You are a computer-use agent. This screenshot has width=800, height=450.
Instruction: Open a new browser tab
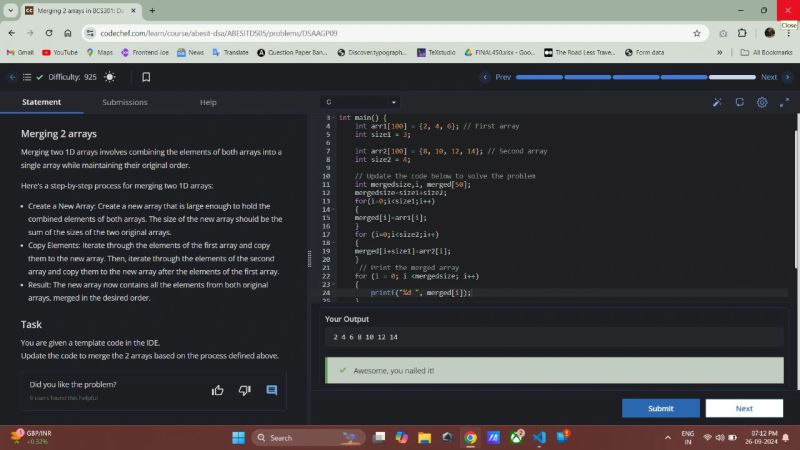point(153,10)
